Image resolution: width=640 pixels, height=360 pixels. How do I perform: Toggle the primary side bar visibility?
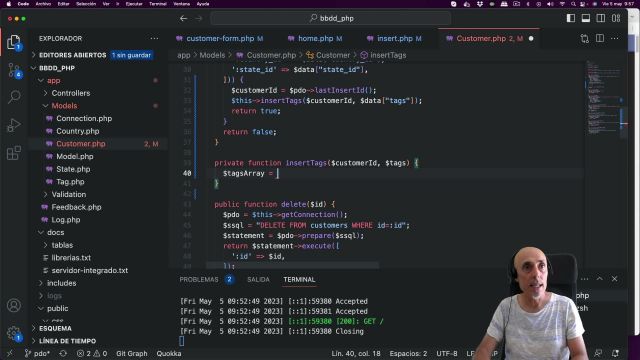pos(571,18)
